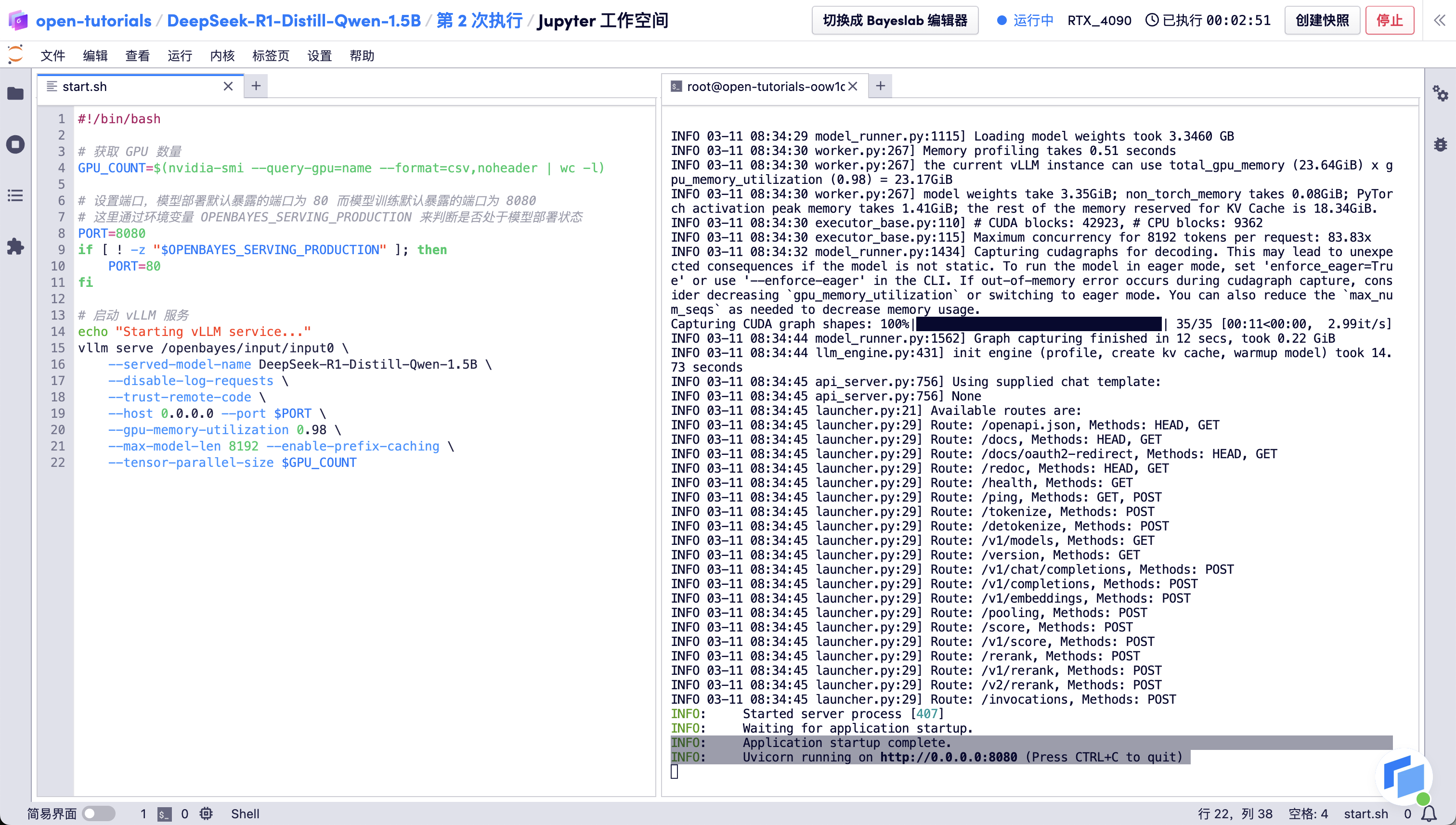This screenshot has width=1456, height=825.
Task: Add new tab next to terminal tab
Action: coord(880,86)
